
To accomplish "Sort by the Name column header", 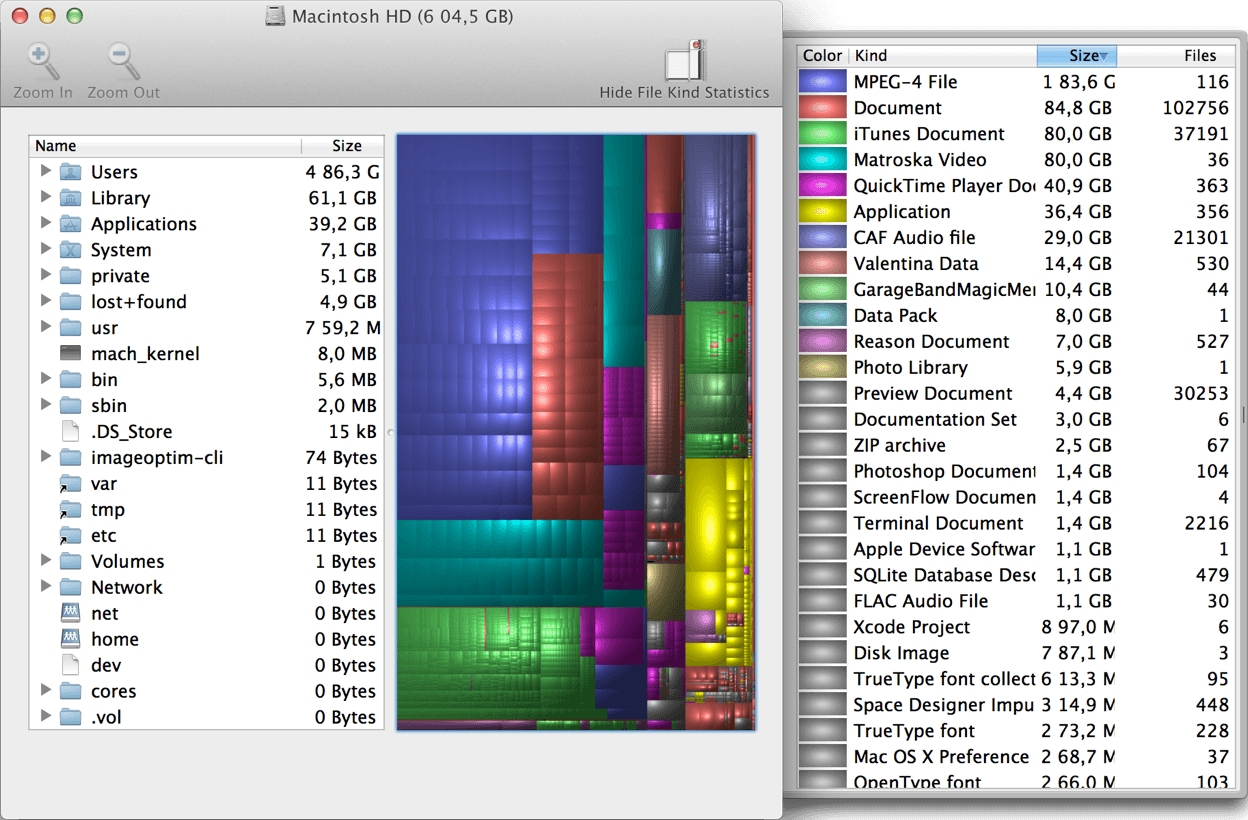I will tap(165, 146).
